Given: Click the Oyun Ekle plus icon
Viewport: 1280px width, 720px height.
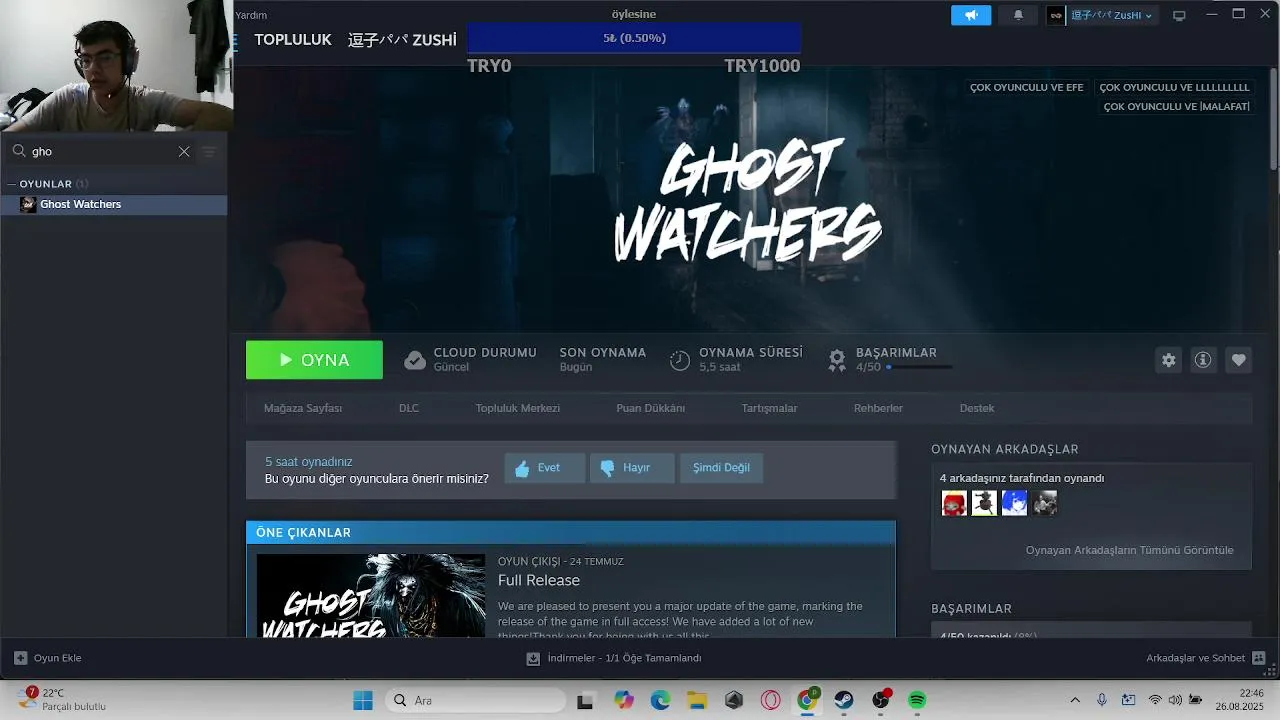Looking at the screenshot, I should [x=20, y=658].
